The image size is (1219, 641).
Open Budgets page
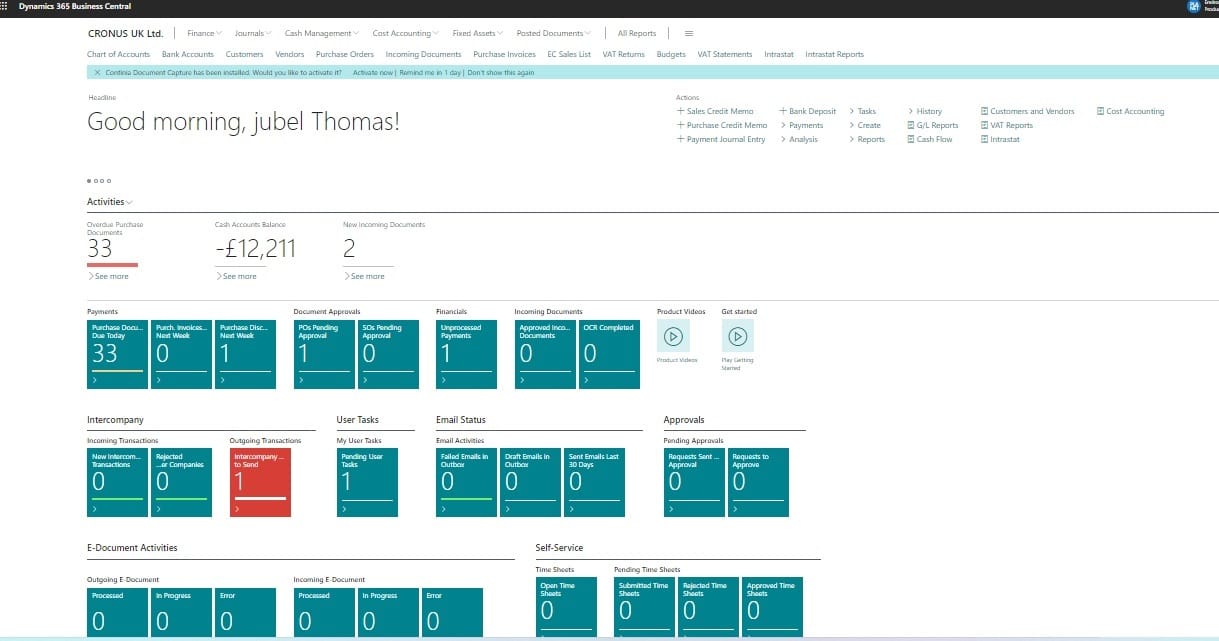(x=671, y=54)
